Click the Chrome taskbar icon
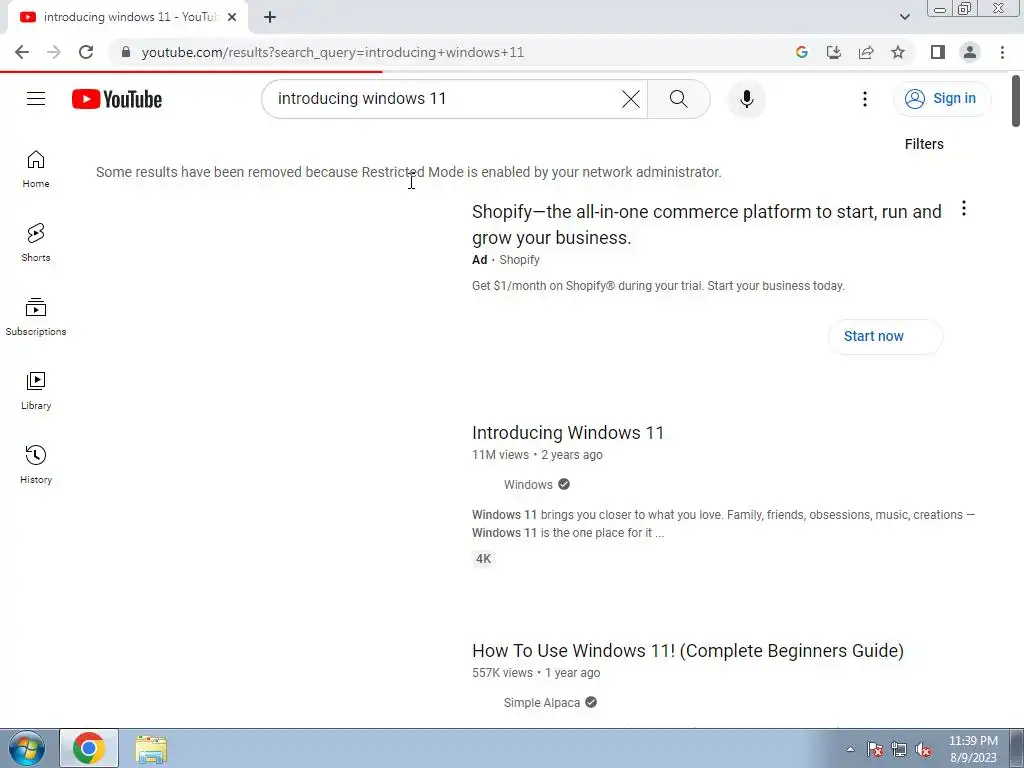 pyautogui.click(x=89, y=748)
